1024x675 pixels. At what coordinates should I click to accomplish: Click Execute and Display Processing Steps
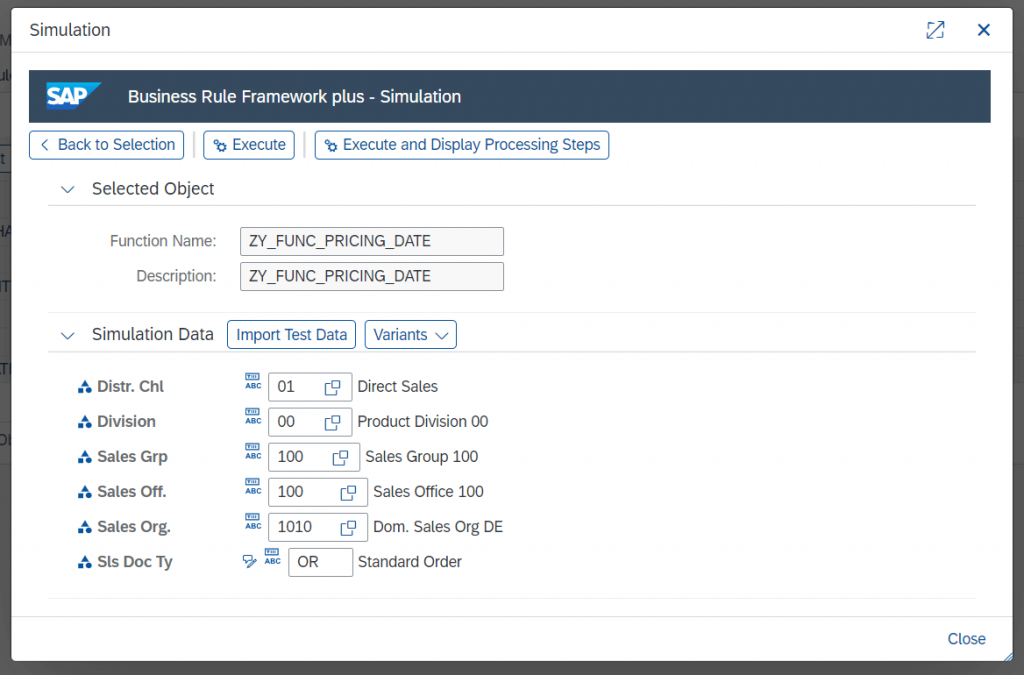[x=462, y=145]
